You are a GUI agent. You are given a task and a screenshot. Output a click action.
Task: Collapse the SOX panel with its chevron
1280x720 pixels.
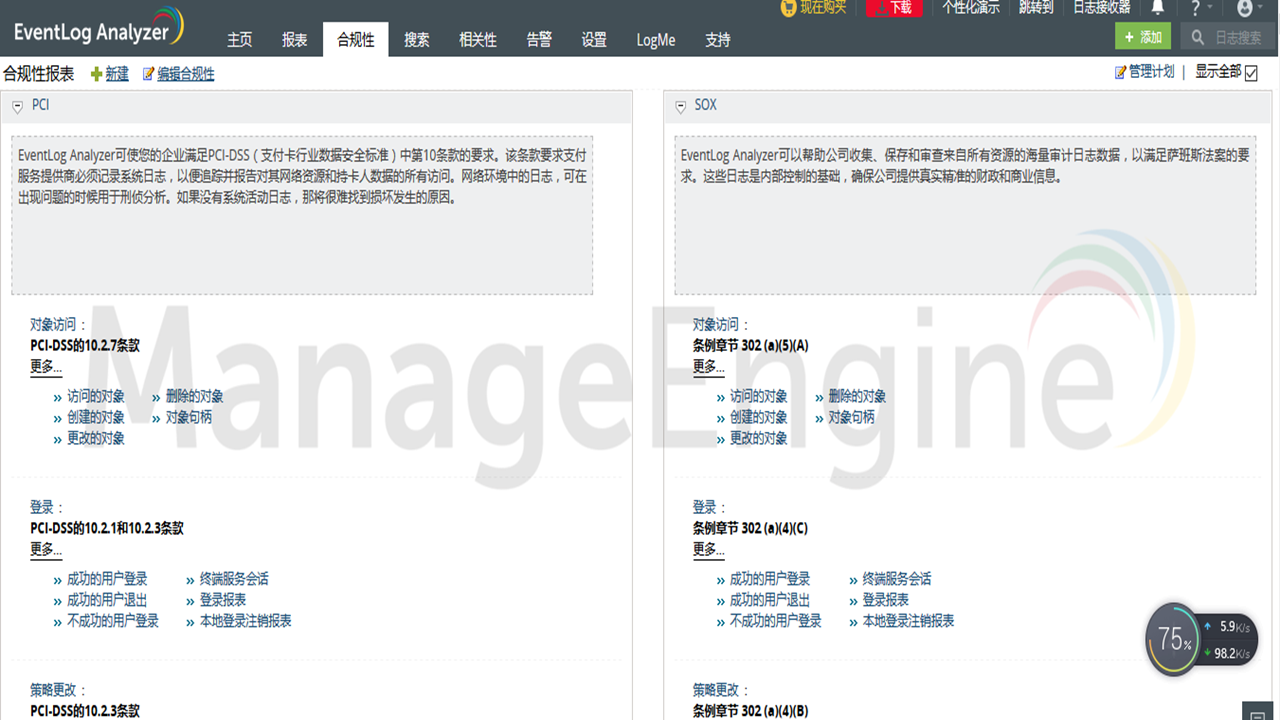coord(680,104)
